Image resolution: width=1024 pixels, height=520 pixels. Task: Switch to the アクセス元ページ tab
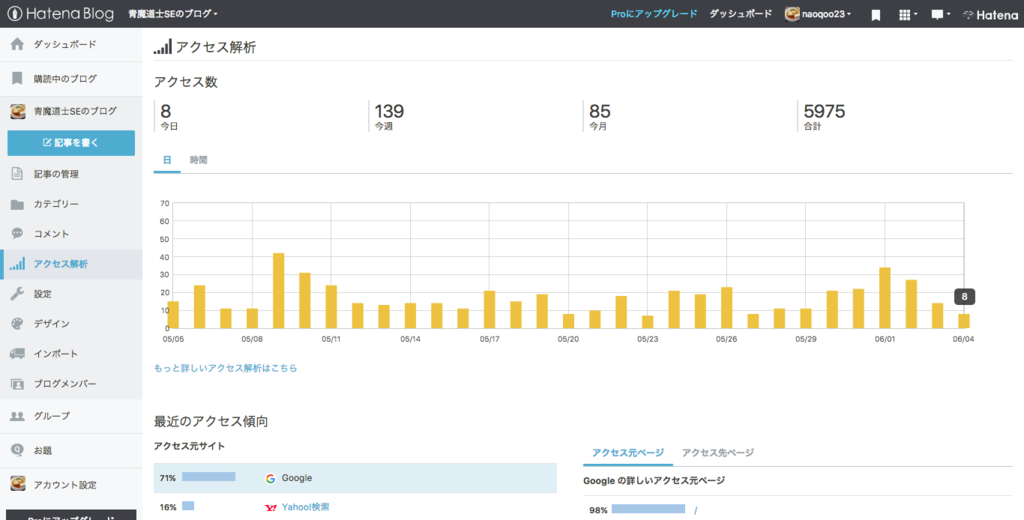[628, 453]
